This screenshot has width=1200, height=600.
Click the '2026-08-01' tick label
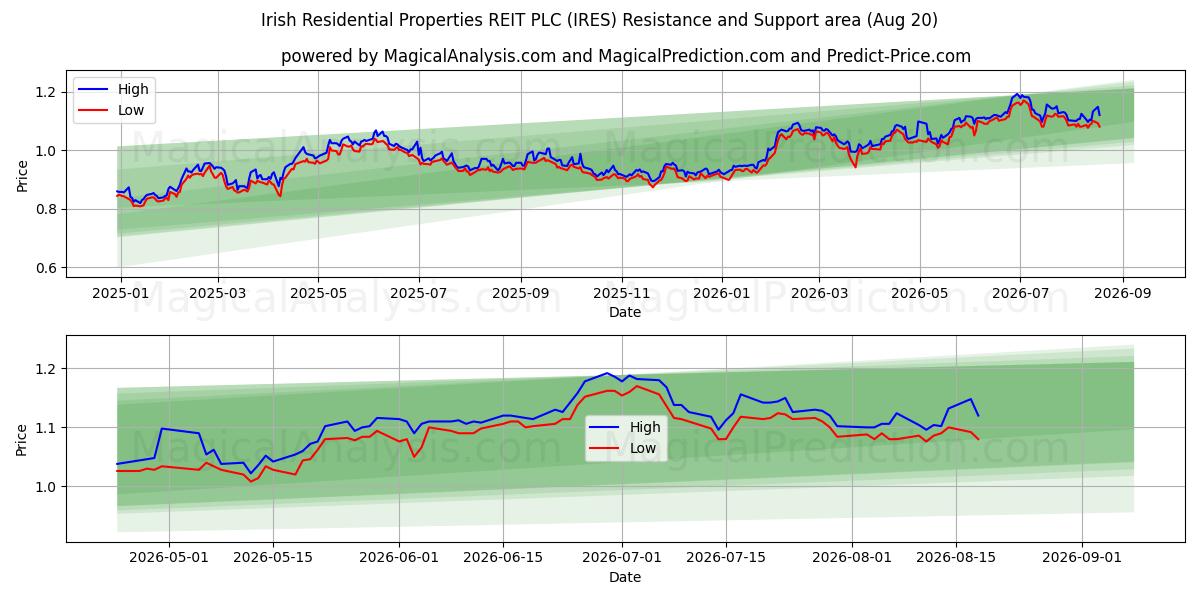854,557
